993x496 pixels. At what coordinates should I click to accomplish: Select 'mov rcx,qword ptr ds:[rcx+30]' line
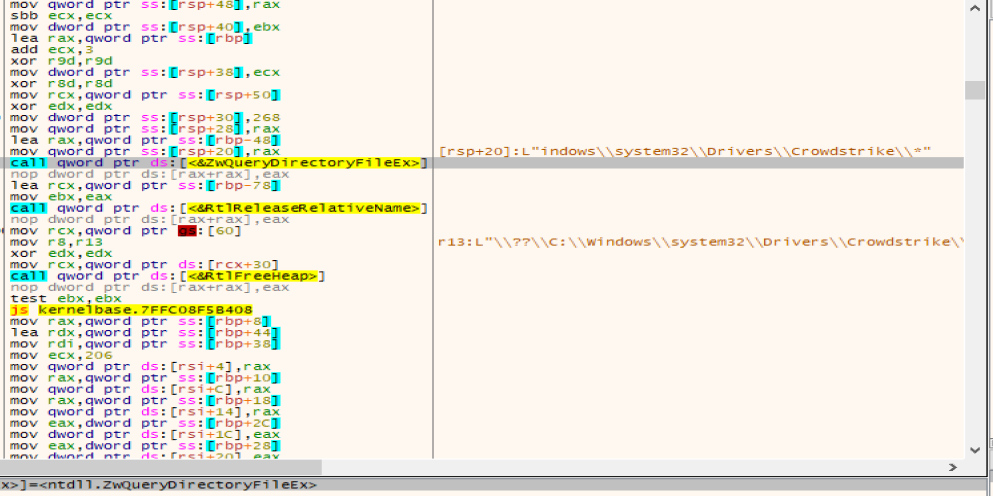click(145, 265)
